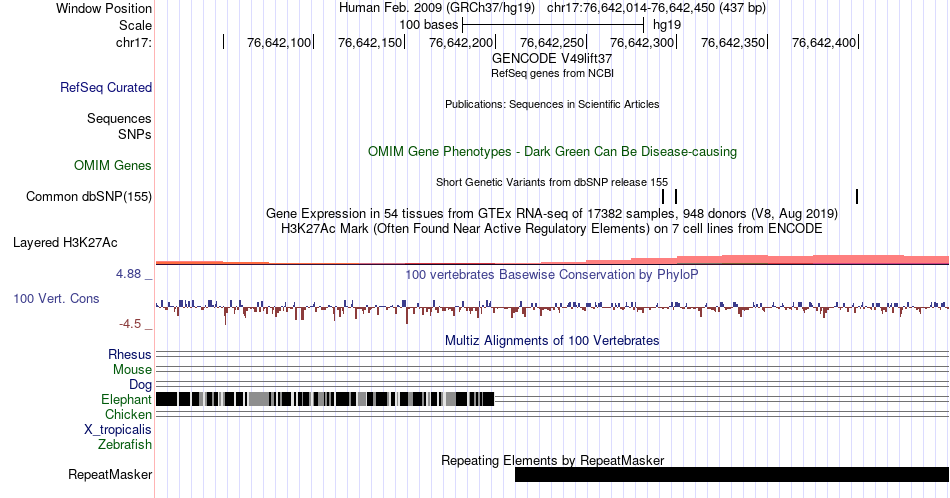Click the RefSeq genes from NCBI title

pyautogui.click(x=552, y=73)
